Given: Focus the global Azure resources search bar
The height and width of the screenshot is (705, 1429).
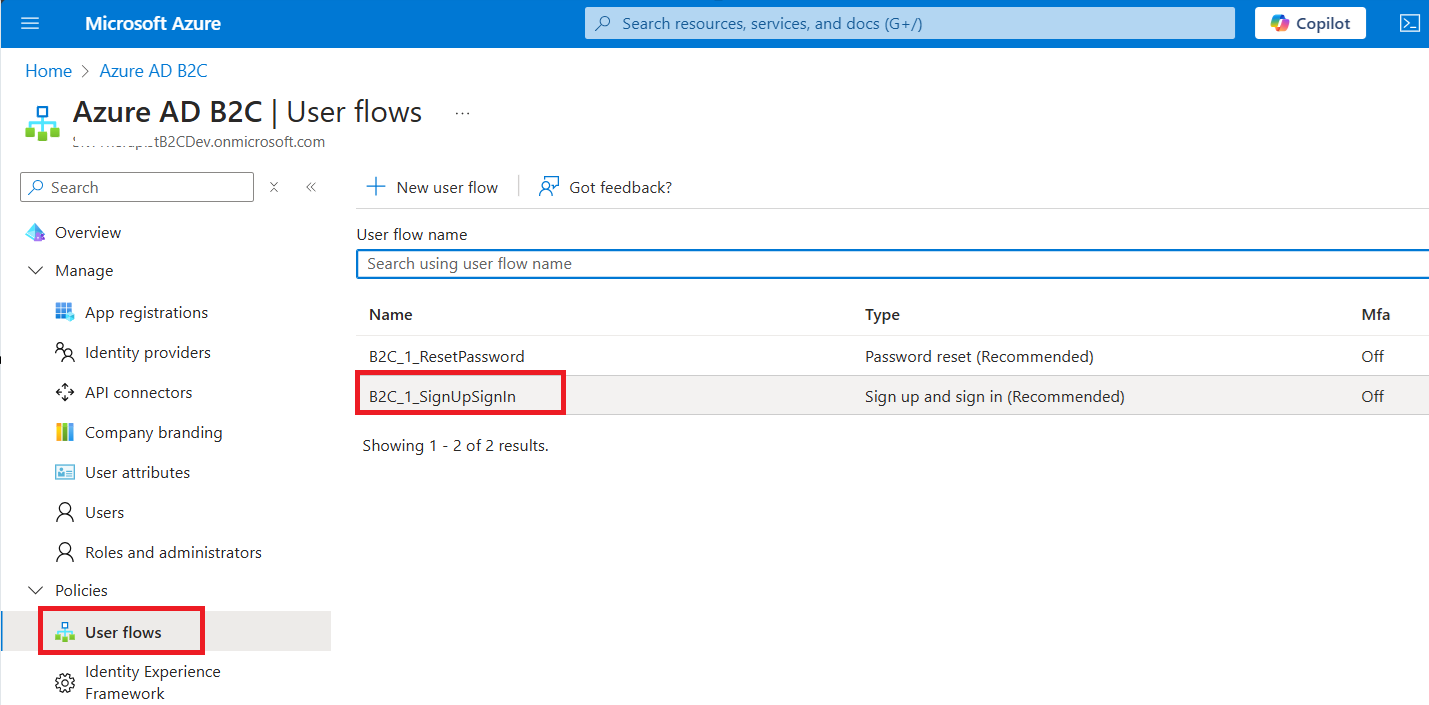Looking at the screenshot, I should click(x=910, y=23).
